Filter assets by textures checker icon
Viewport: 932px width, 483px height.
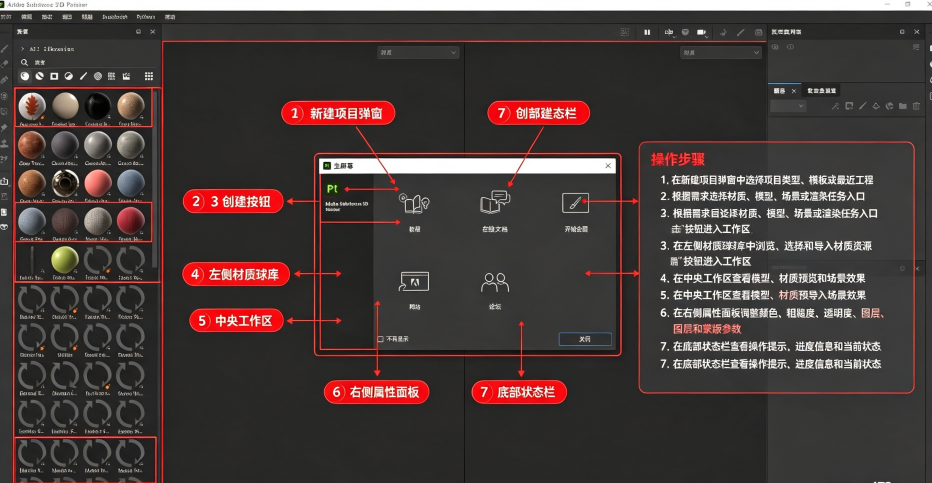point(112,76)
